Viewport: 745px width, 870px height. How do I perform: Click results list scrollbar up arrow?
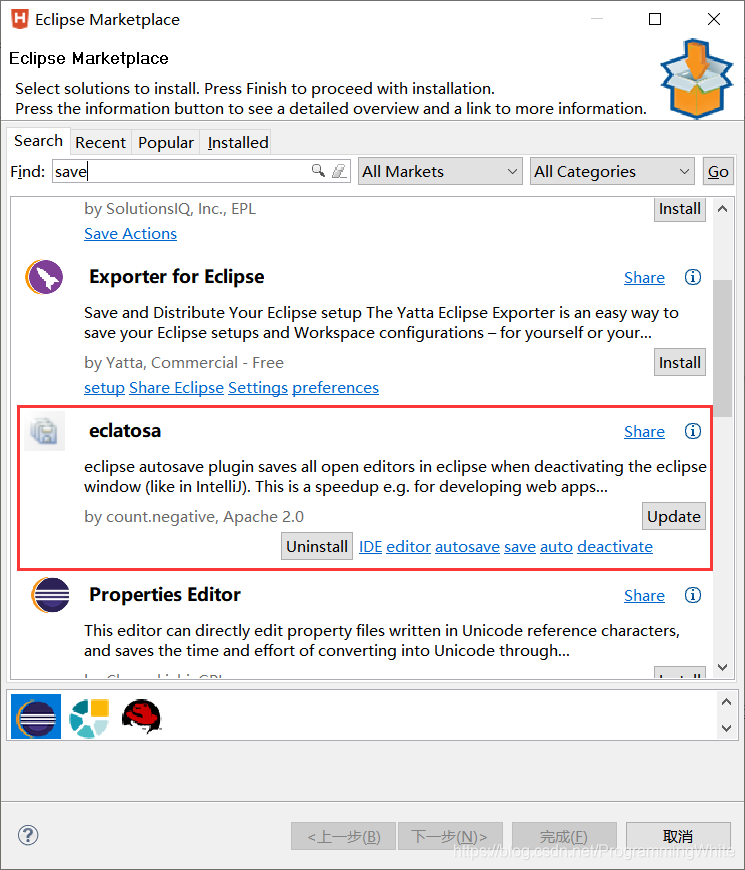pyautogui.click(x=722, y=209)
